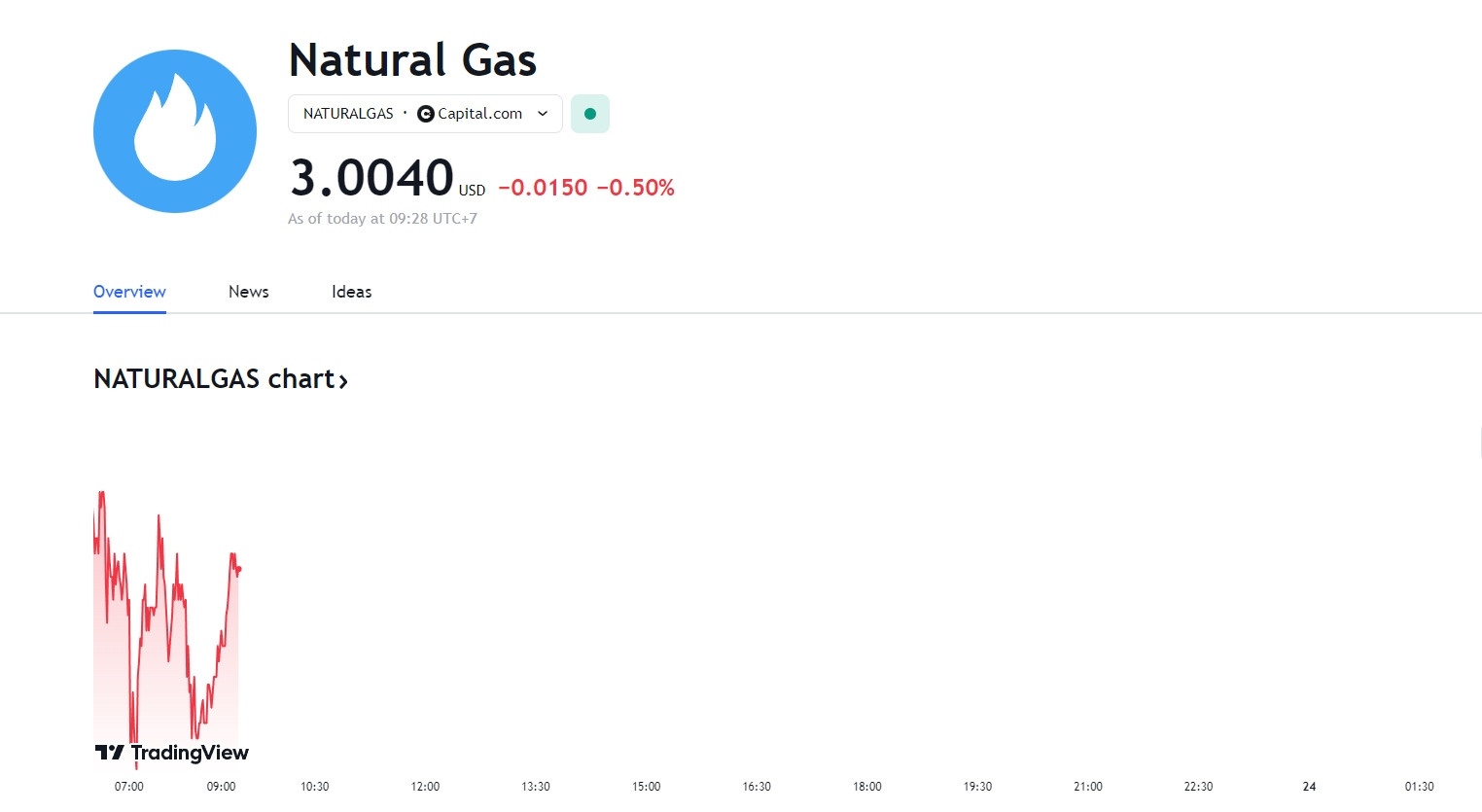The image size is (1482, 812).
Task: Open the News tab
Action: tap(249, 292)
